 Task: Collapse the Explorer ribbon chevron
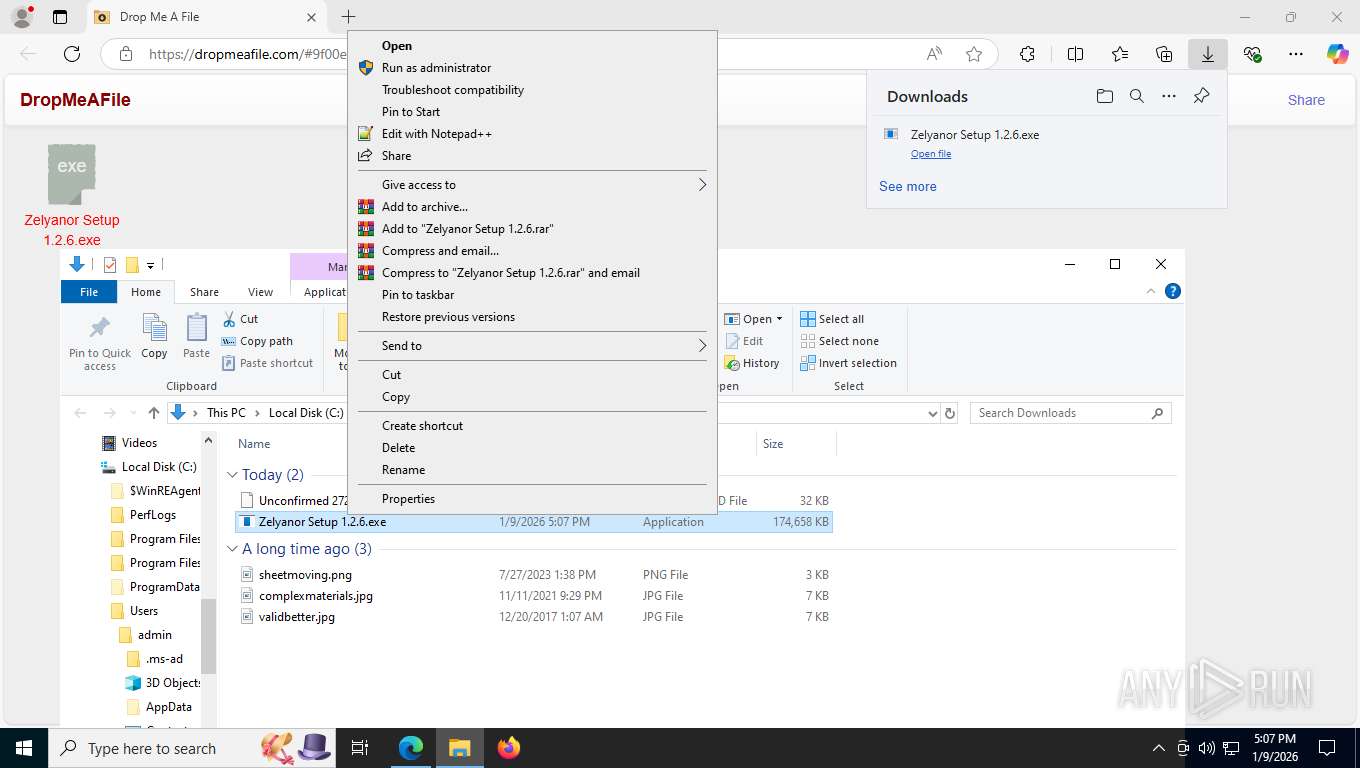coord(1151,291)
